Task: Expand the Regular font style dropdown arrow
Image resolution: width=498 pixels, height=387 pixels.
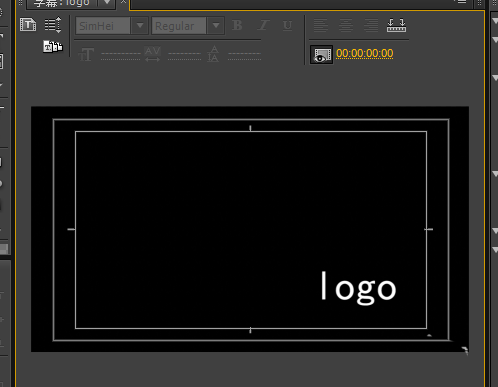Action: point(216,26)
